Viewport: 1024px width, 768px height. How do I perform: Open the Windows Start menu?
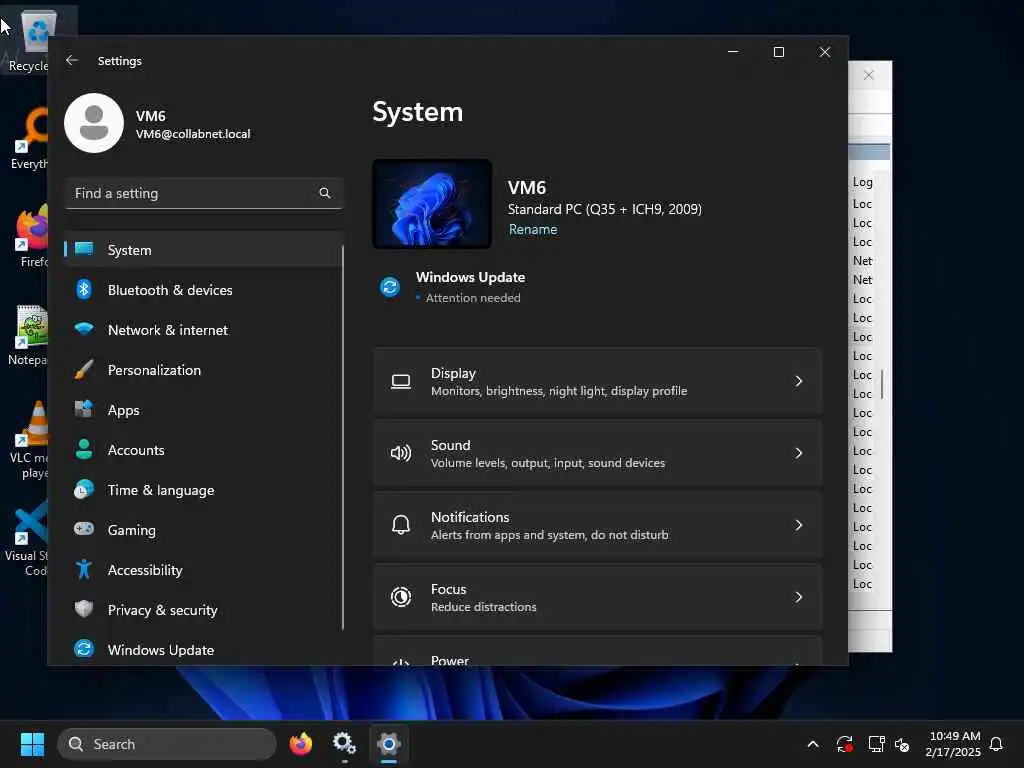pyautogui.click(x=32, y=744)
